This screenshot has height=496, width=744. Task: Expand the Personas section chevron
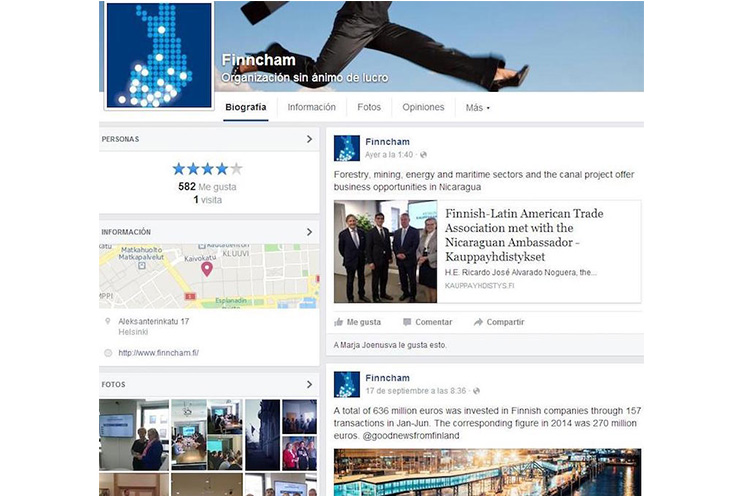coord(309,139)
